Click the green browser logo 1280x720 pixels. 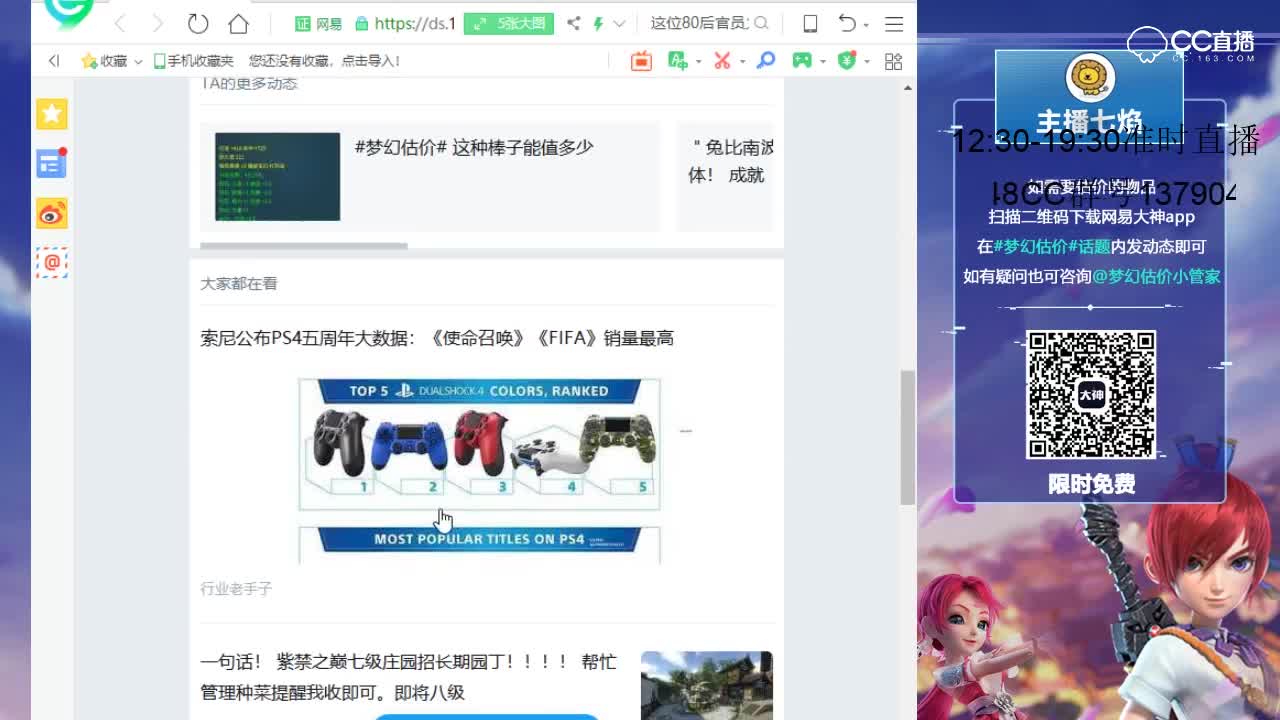pos(69,13)
